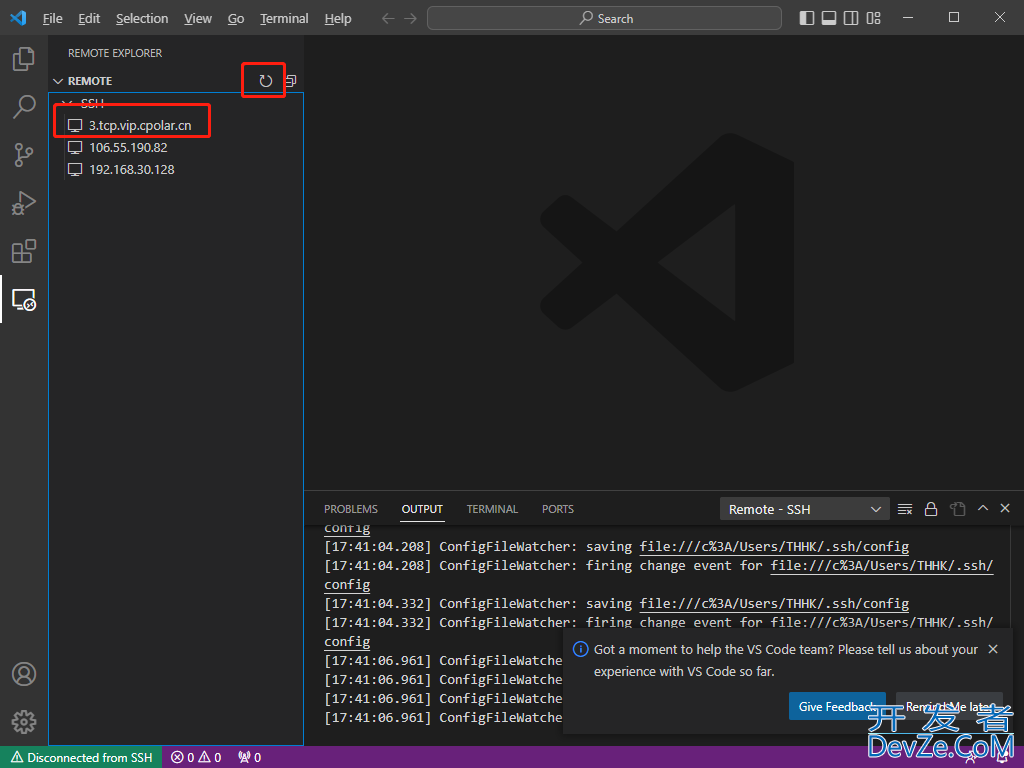Select the Remote Explorer activity icon

point(24,300)
